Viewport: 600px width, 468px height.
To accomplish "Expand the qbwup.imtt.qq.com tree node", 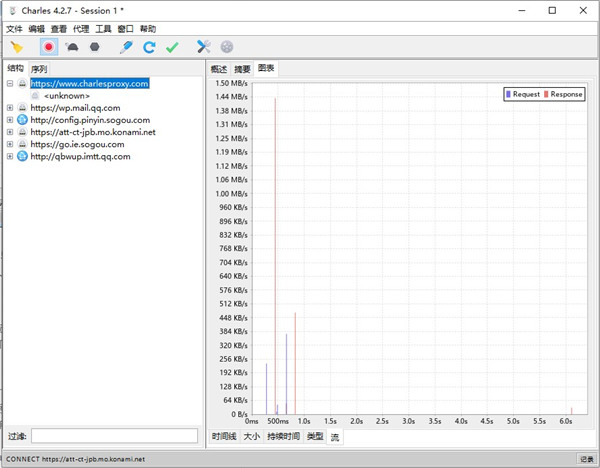I will pos(10,156).
